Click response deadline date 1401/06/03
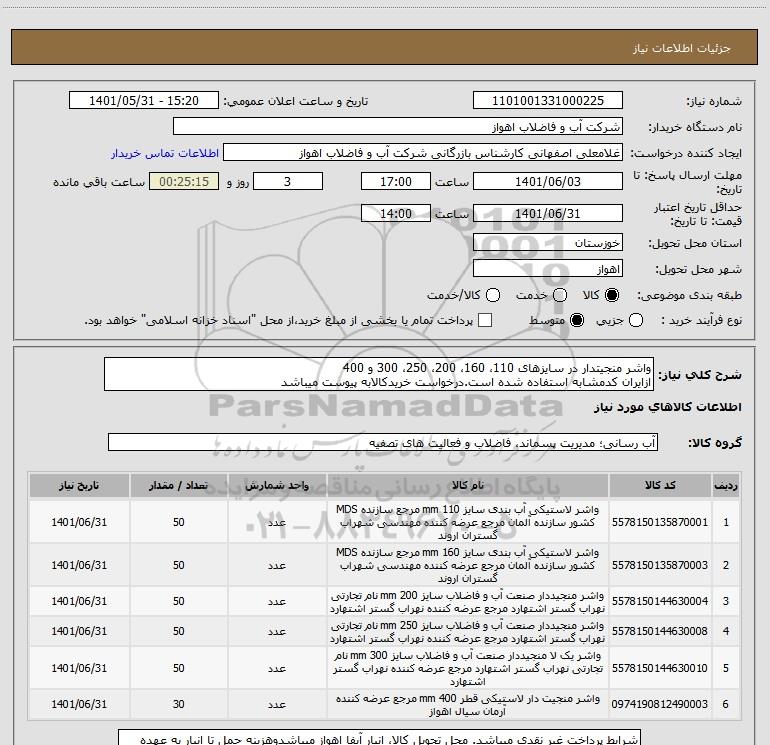 (548, 181)
